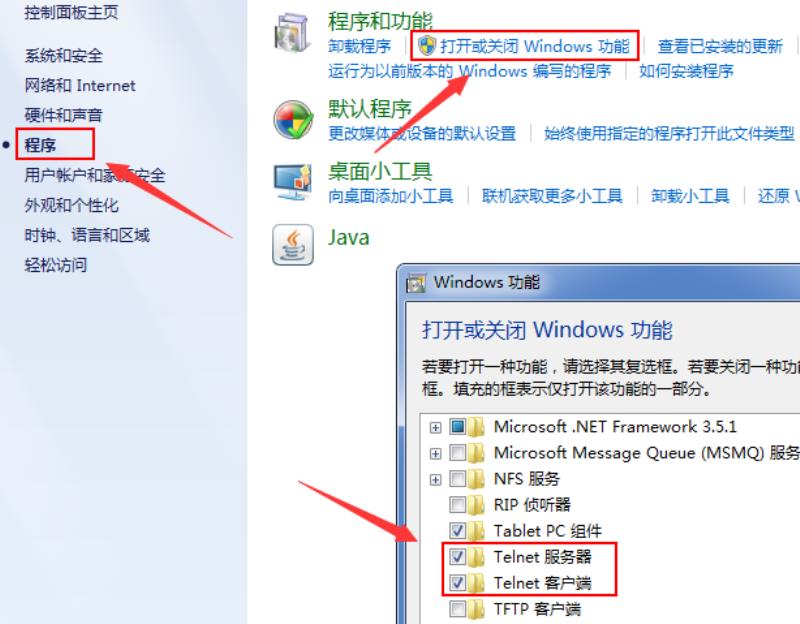Click the Programs and Features icon

[293, 33]
